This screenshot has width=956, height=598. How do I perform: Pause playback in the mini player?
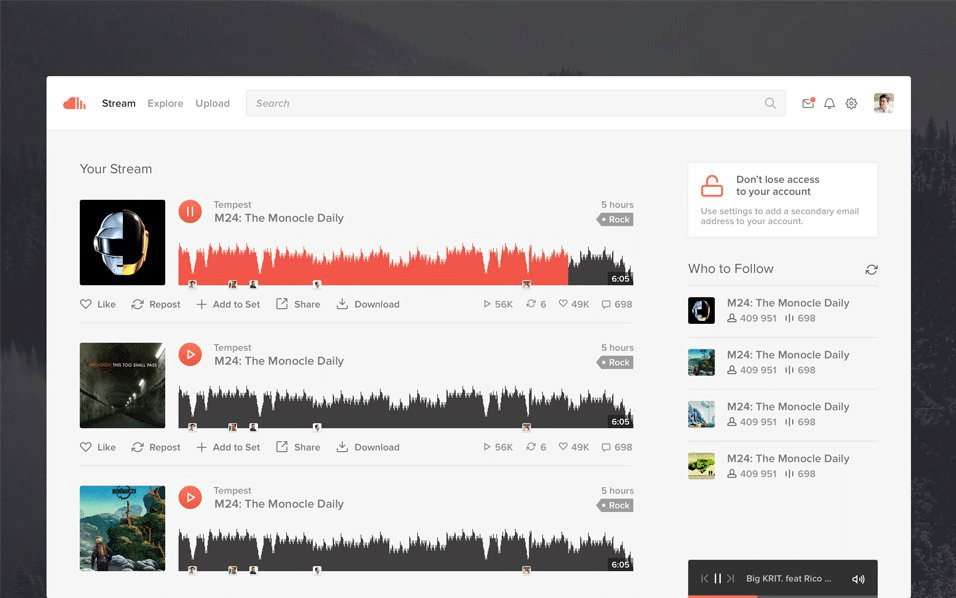click(x=718, y=578)
